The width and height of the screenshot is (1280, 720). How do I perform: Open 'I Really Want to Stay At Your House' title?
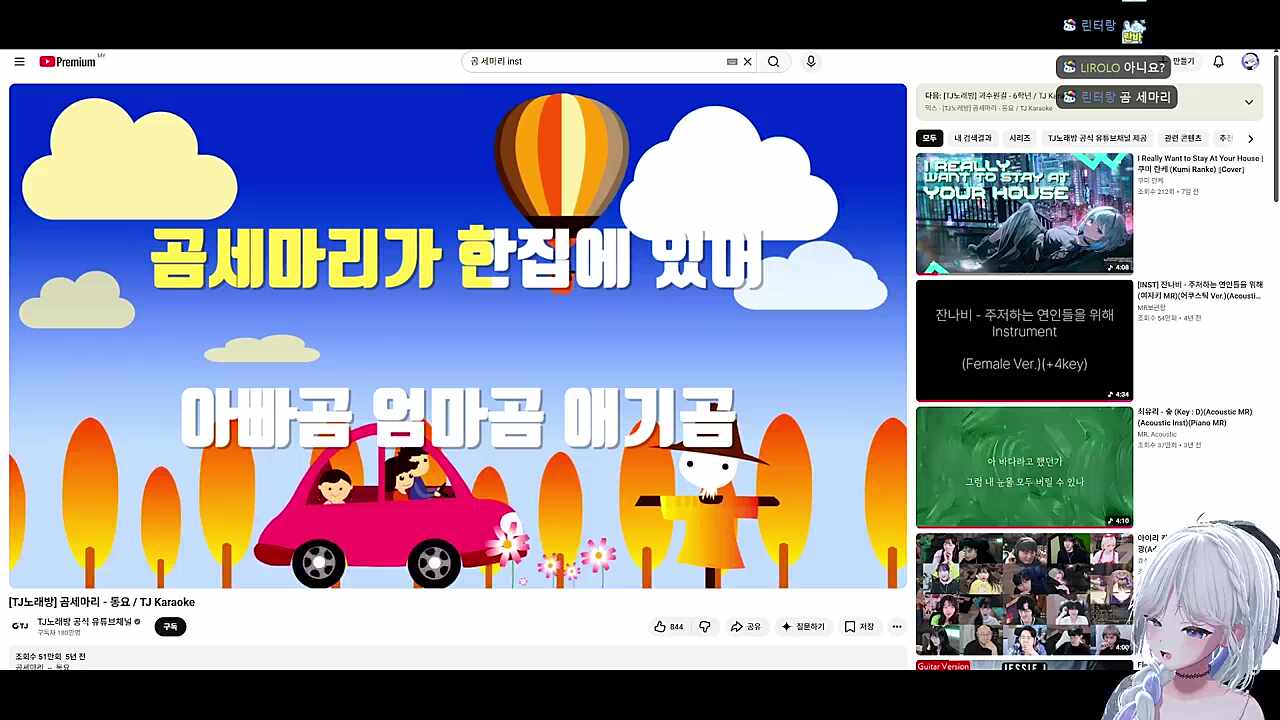[1200, 164]
